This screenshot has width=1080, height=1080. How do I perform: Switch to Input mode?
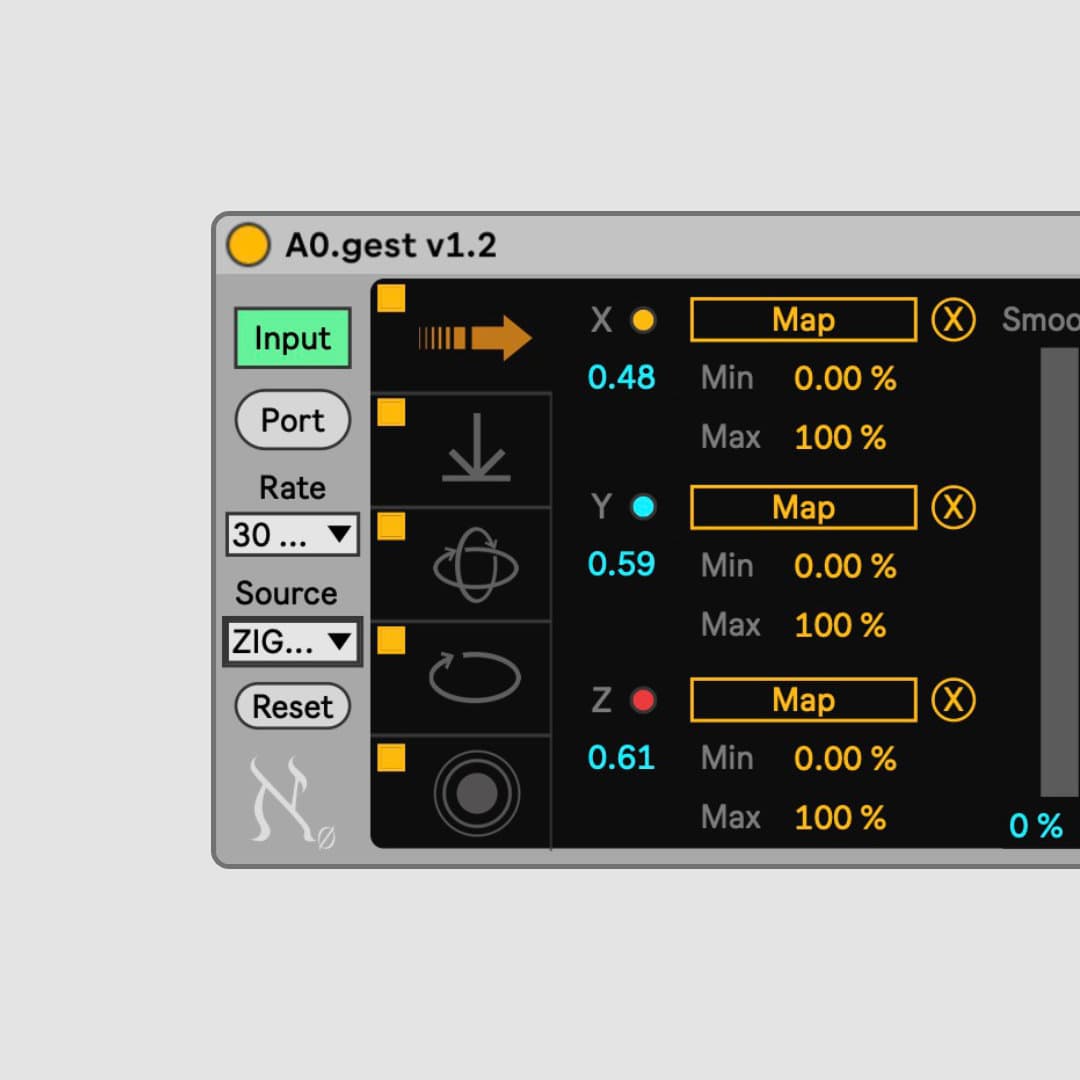click(291, 338)
